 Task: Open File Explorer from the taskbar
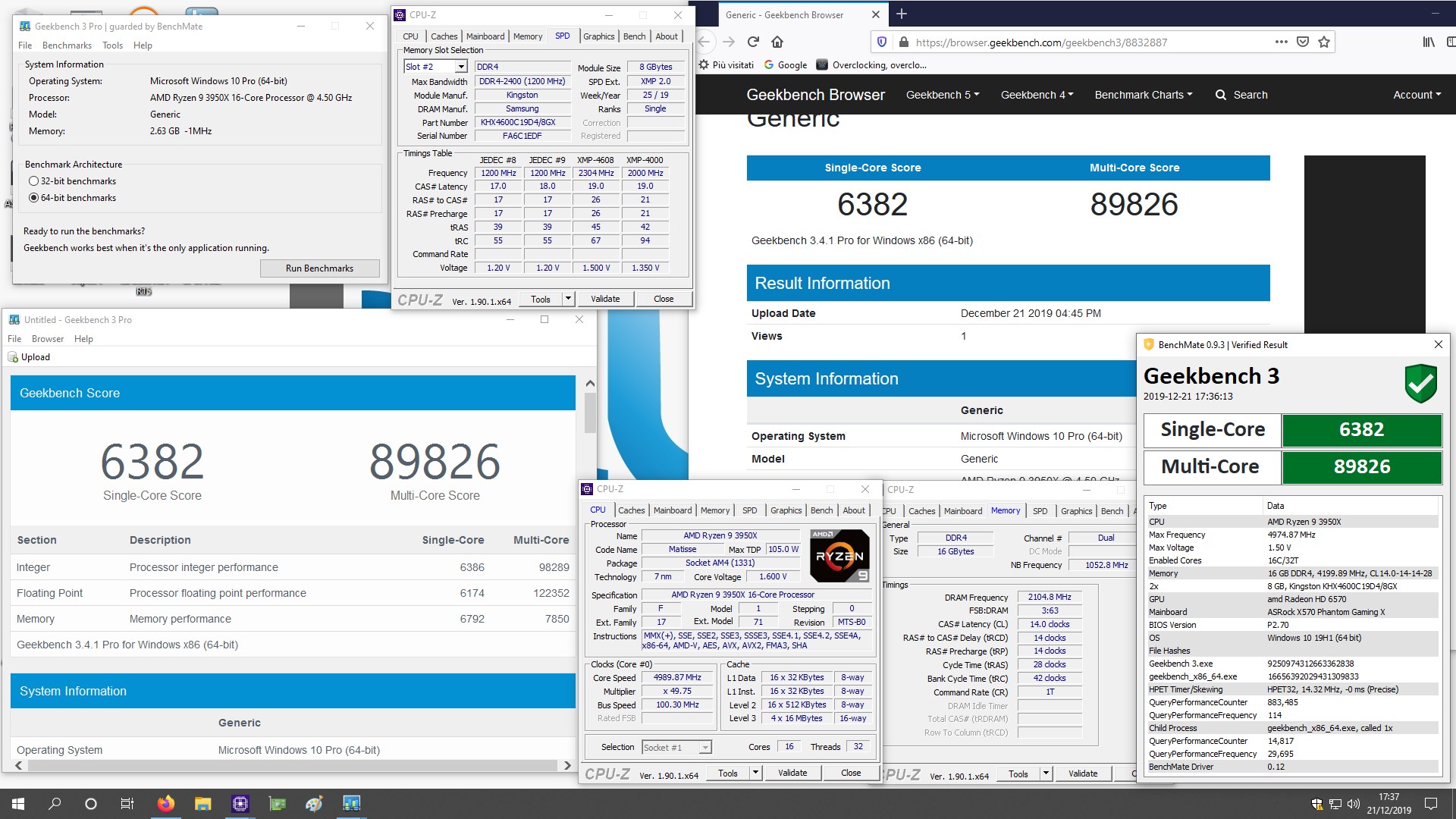202,803
